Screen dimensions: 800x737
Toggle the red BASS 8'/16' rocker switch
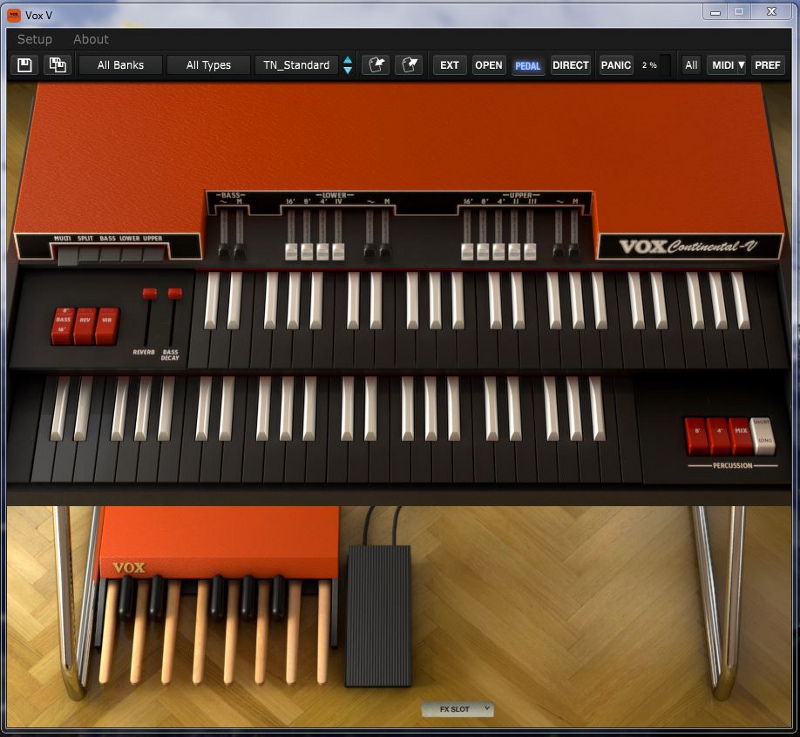[x=63, y=325]
